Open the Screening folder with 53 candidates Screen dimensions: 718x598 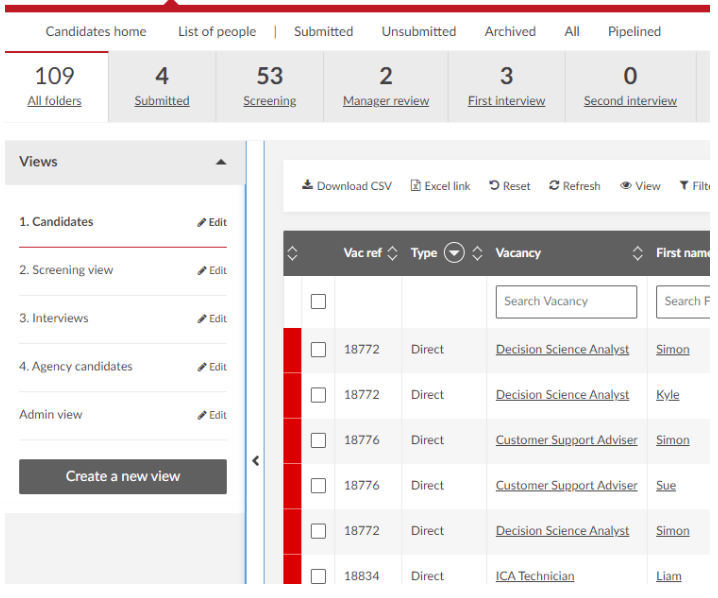point(269,86)
